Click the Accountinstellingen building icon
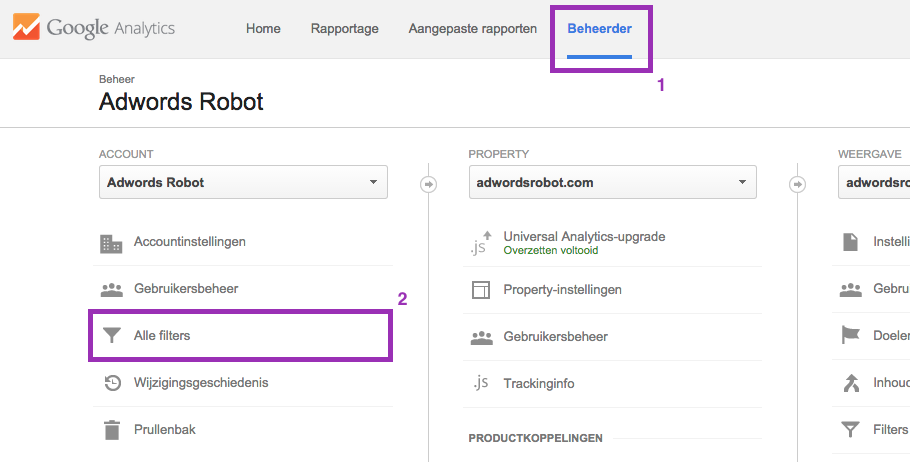The width and height of the screenshot is (910, 462). (x=111, y=243)
